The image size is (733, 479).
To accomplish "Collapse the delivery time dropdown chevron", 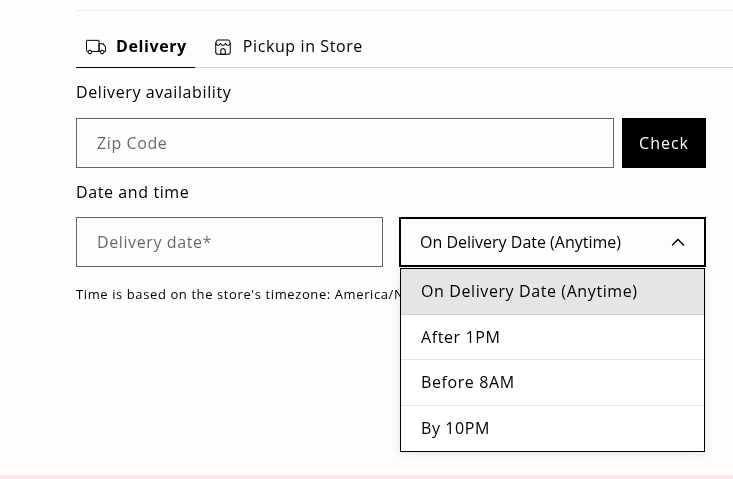I will (678, 242).
